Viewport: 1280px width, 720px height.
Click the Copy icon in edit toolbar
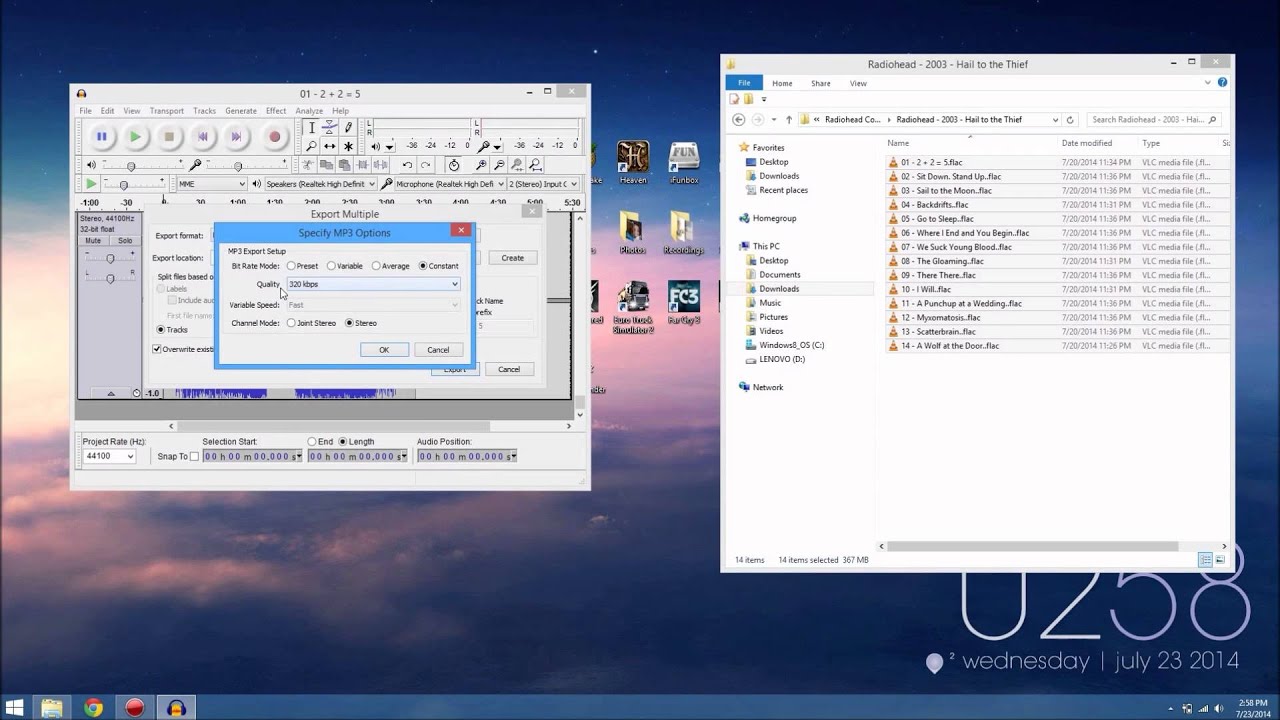(326, 165)
